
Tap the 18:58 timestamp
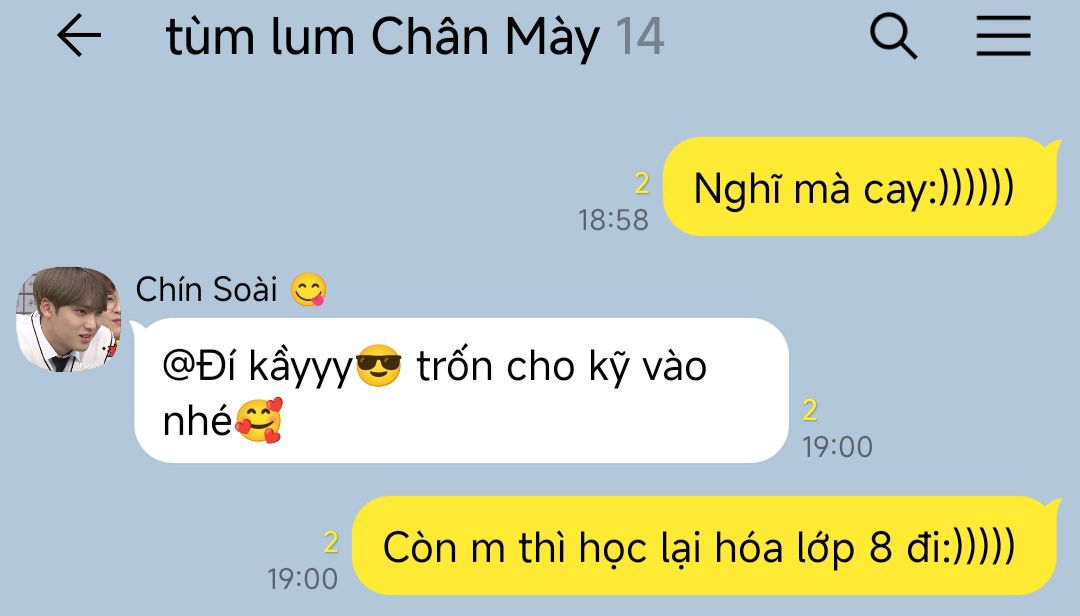613,220
